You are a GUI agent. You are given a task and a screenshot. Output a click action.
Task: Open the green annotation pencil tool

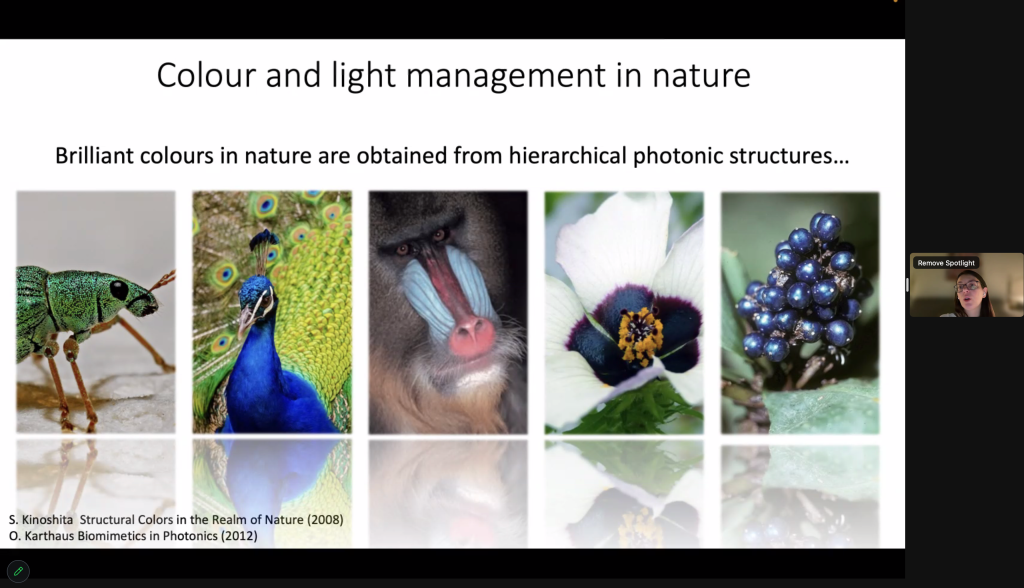pyautogui.click(x=18, y=571)
